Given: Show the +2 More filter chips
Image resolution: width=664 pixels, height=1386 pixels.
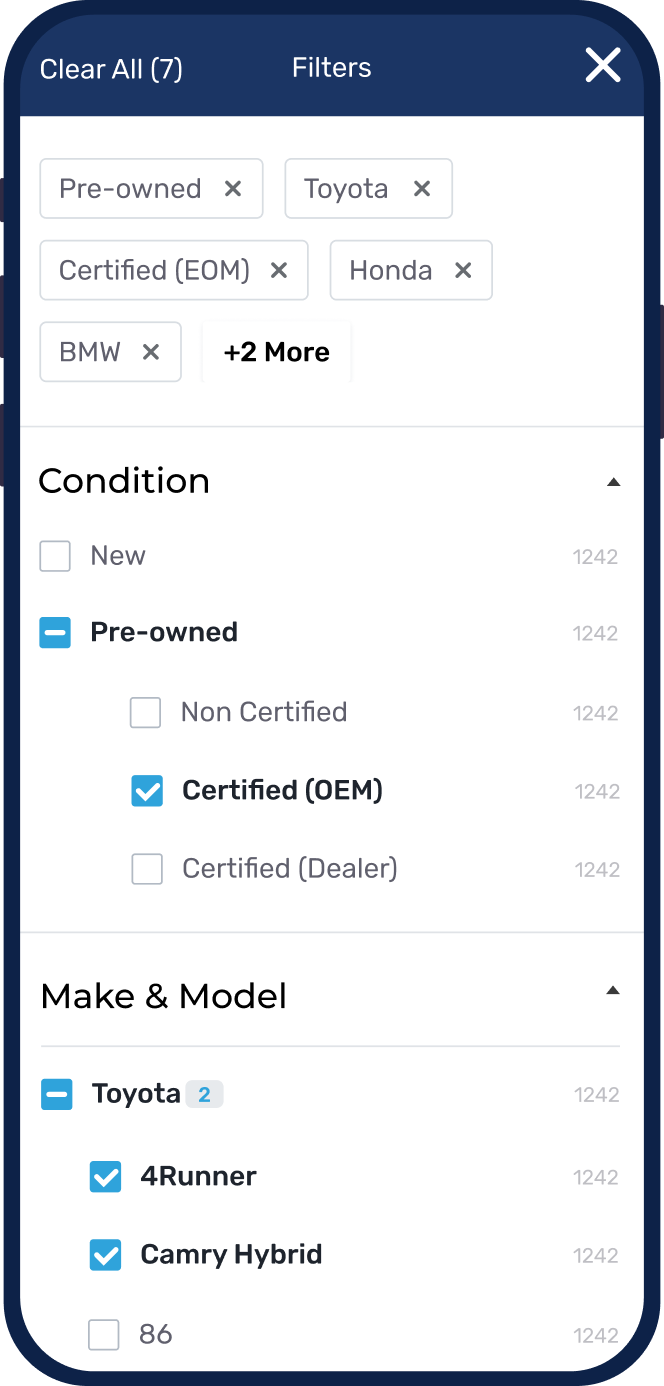Looking at the screenshot, I should (277, 352).
